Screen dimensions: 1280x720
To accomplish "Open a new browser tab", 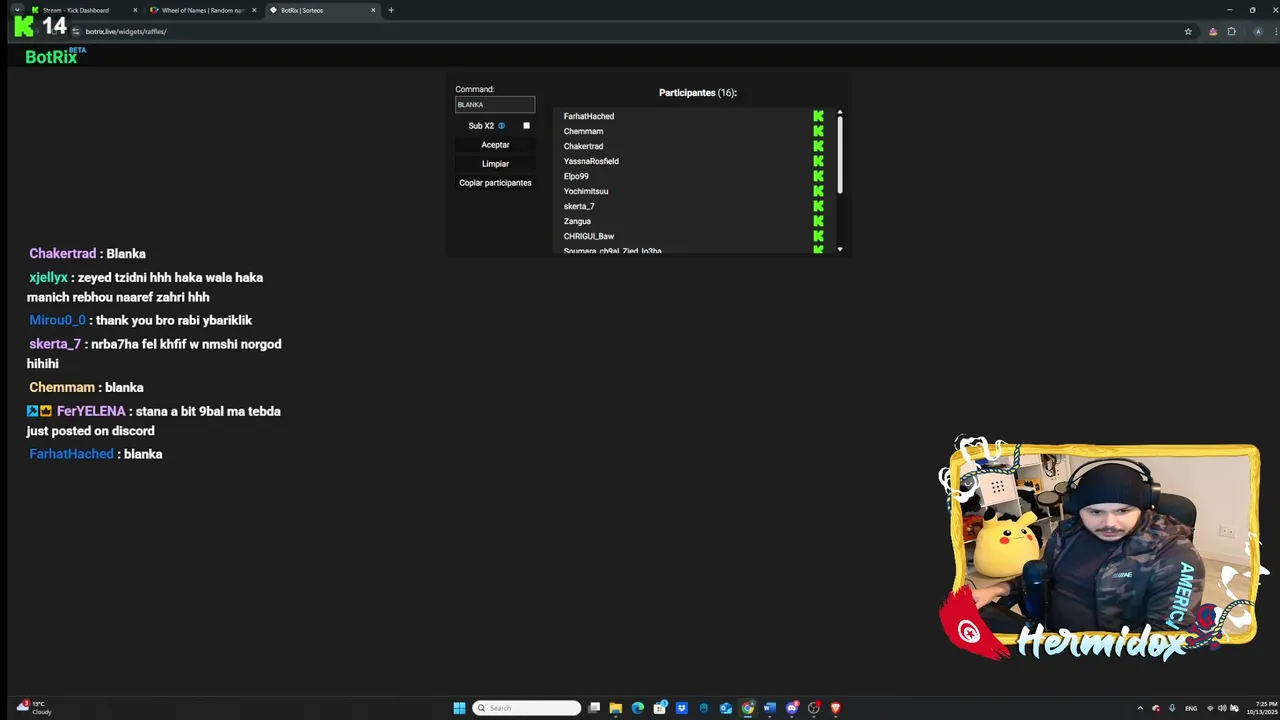I will pos(391,10).
